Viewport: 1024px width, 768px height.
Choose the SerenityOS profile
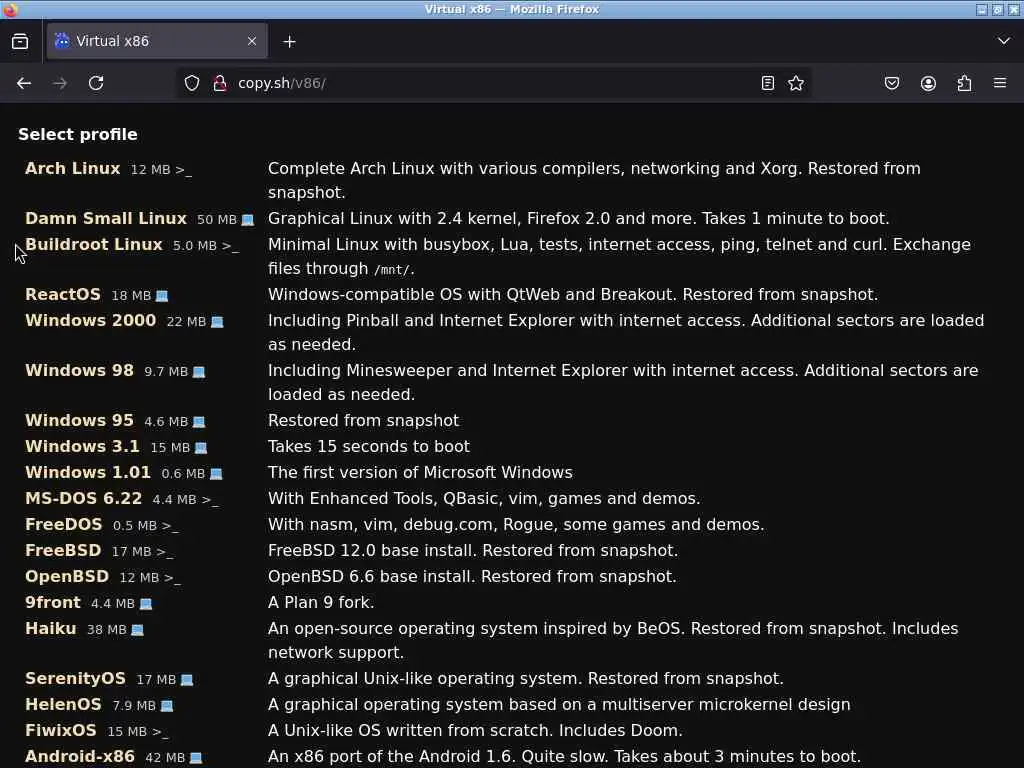(x=75, y=679)
